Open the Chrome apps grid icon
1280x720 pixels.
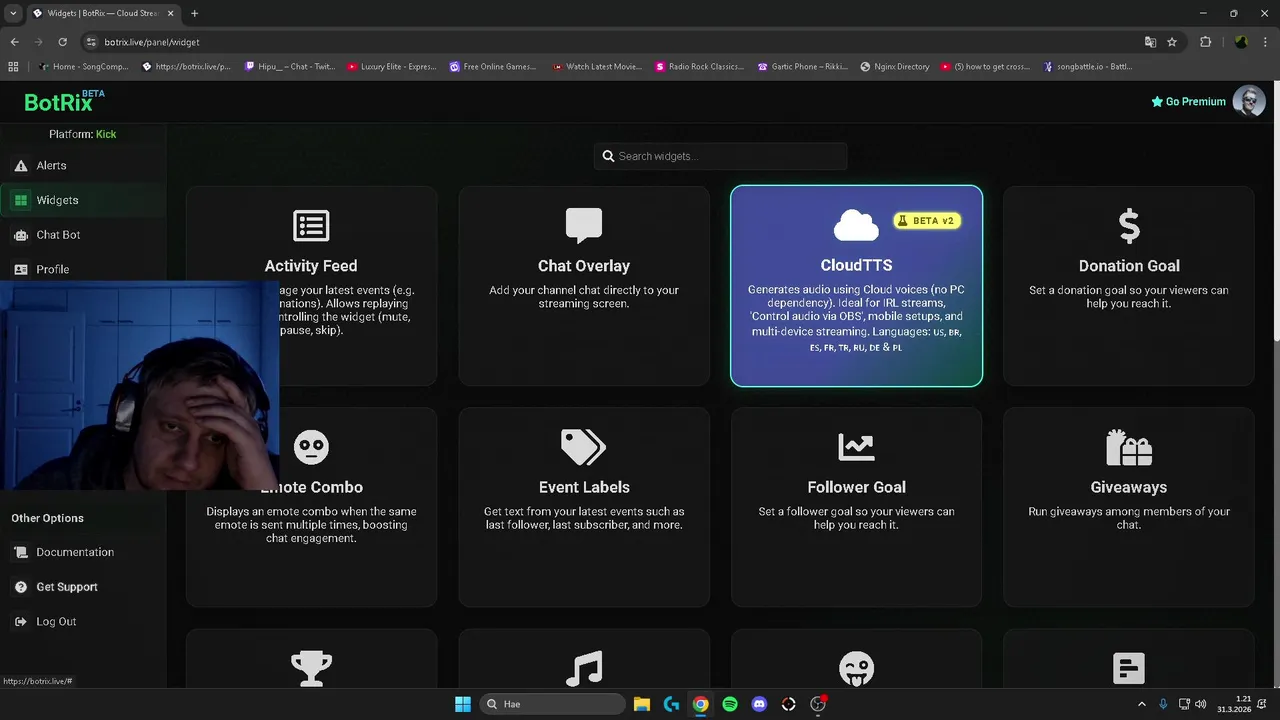(x=13, y=67)
